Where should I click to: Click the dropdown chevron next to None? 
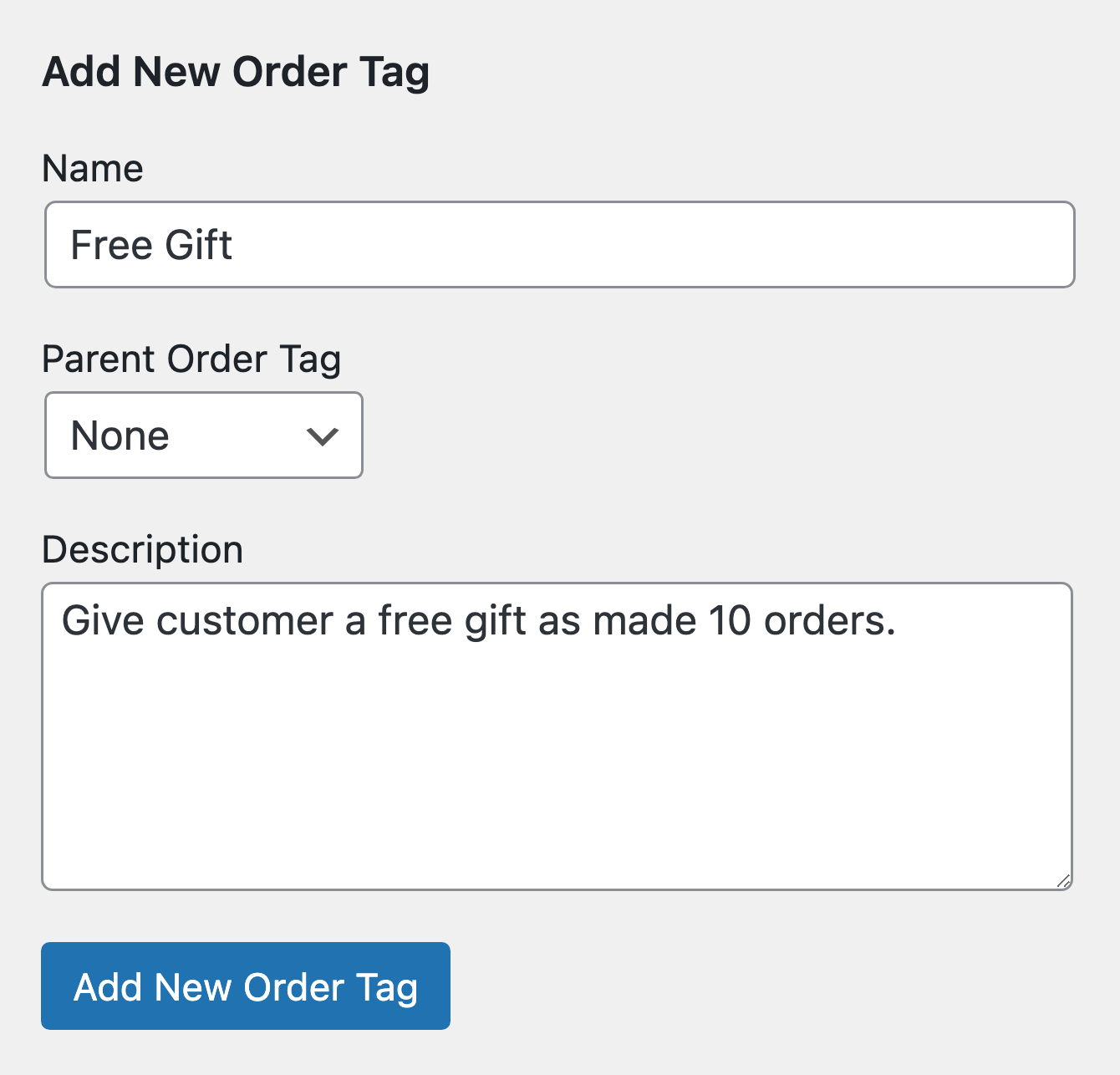(x=323, y=435)
